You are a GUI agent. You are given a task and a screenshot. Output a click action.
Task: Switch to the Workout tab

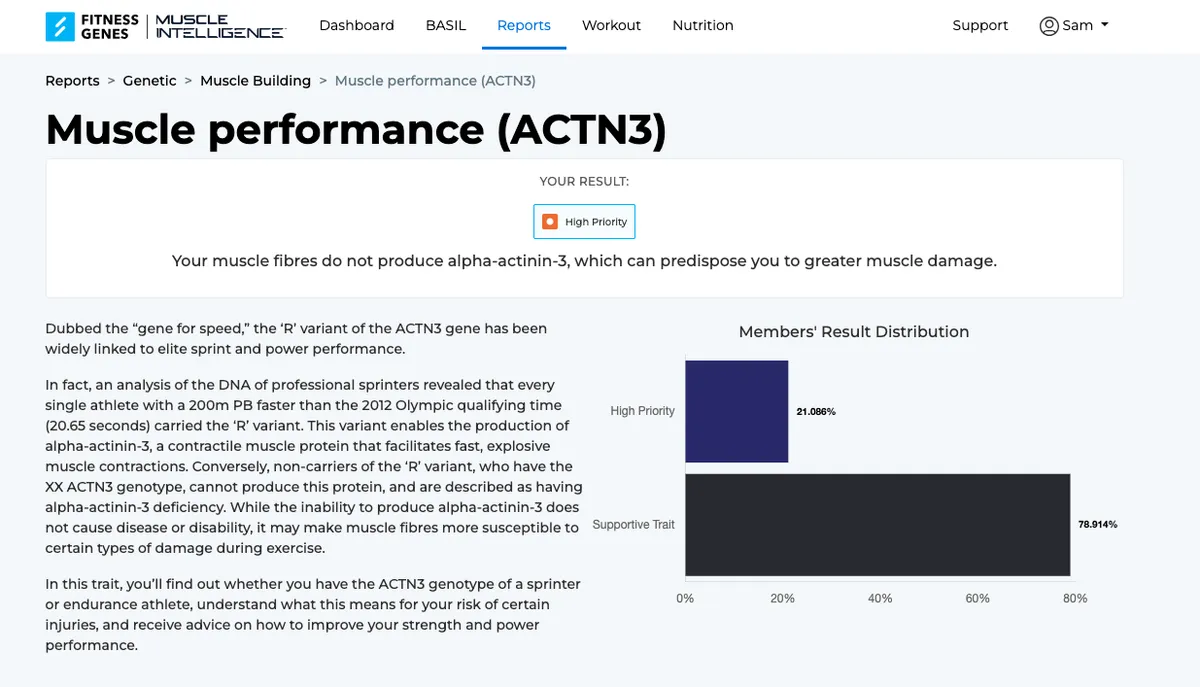pyautogui.click(x=612, y=25)
